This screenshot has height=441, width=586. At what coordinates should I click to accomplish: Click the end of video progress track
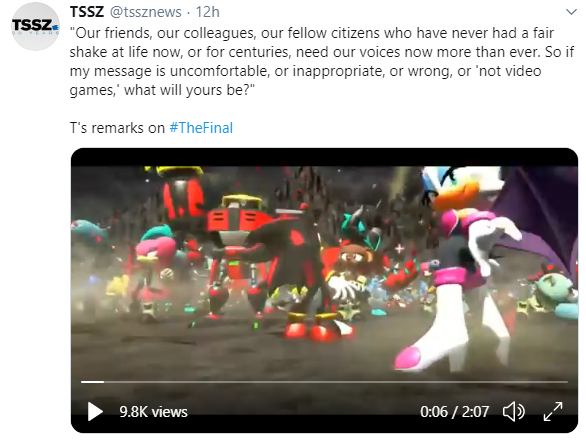tap(566, 382)
